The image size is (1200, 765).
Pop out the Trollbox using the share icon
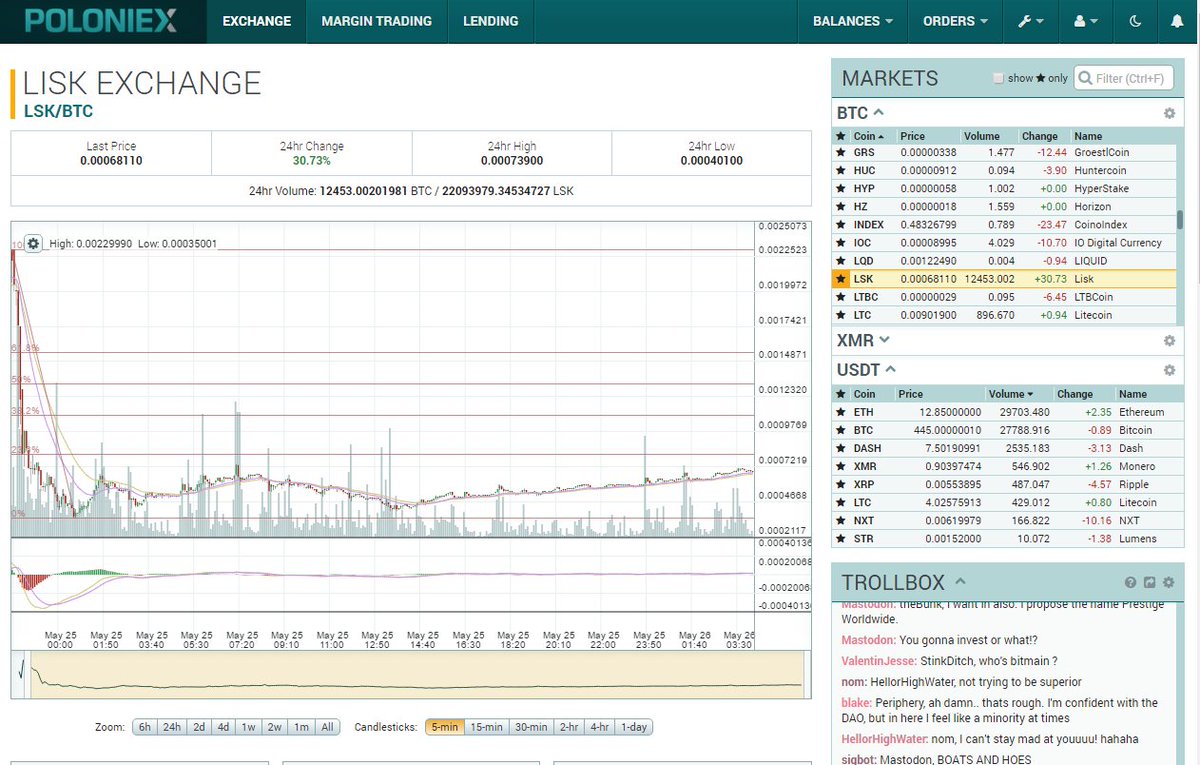coord(1149,582)
